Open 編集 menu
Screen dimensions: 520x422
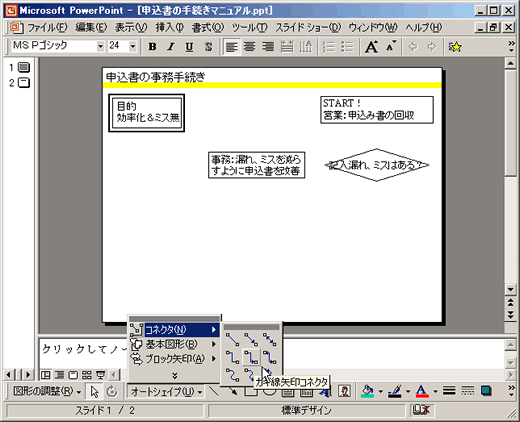point(91,27)
